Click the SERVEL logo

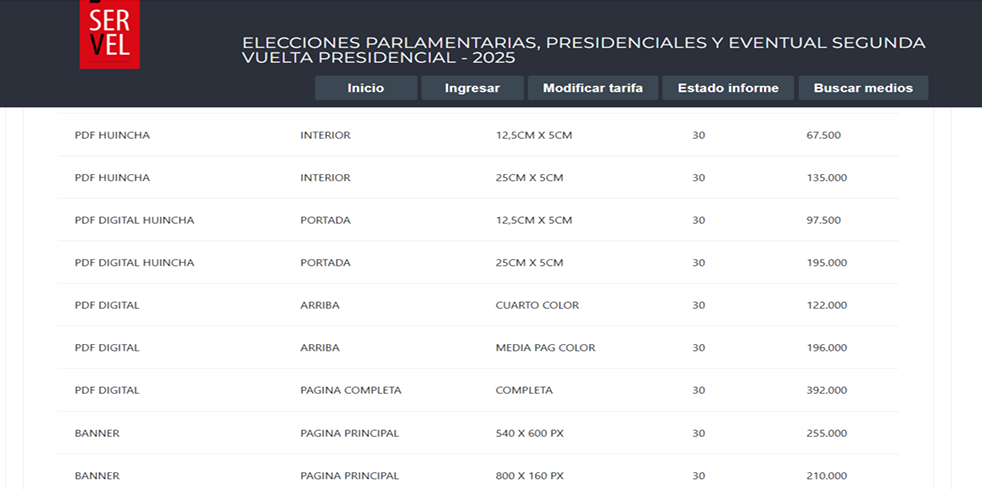[x=109, y=35]
